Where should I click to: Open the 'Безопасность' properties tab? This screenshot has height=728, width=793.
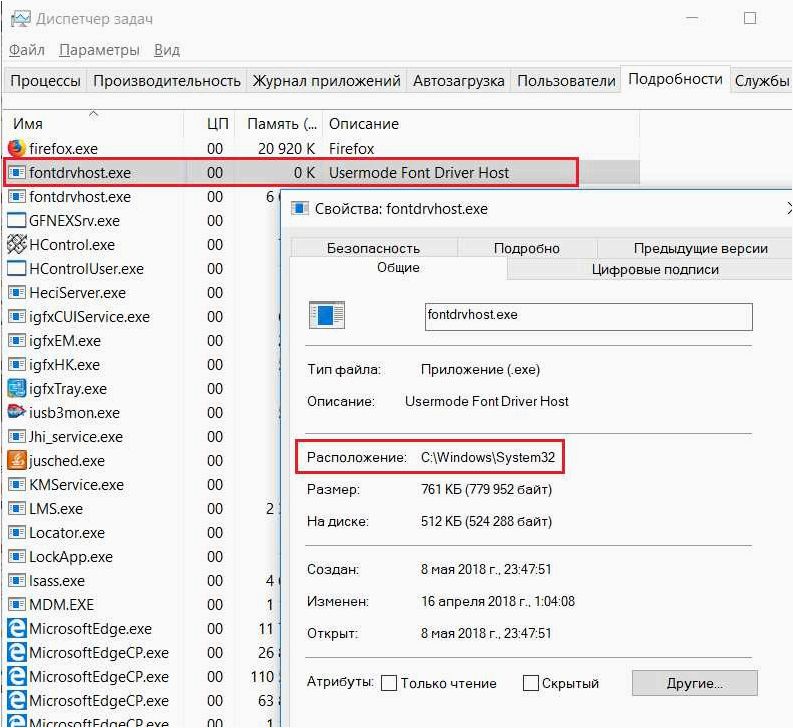point(373,248)
